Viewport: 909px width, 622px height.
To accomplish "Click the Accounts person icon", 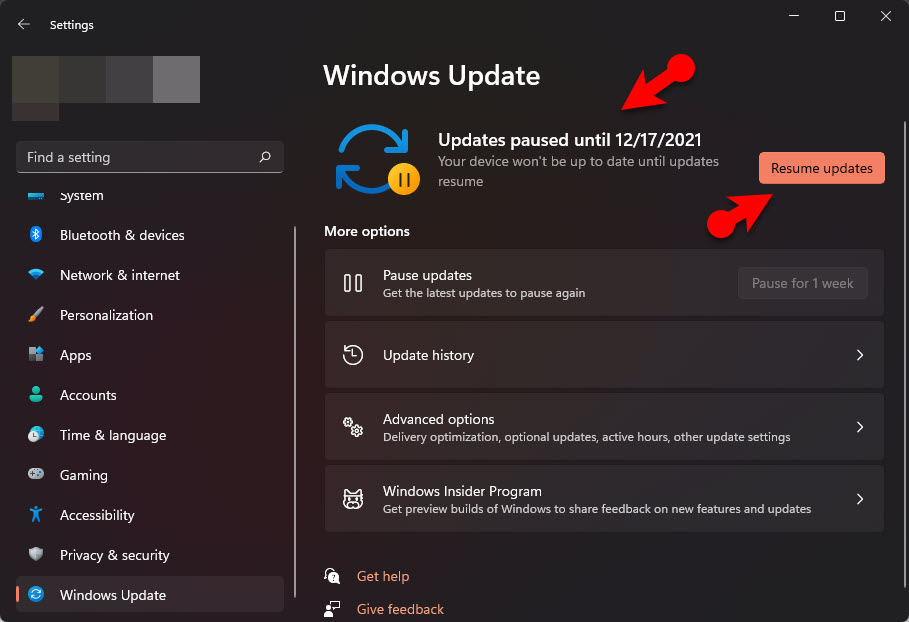I will [36, 394].
